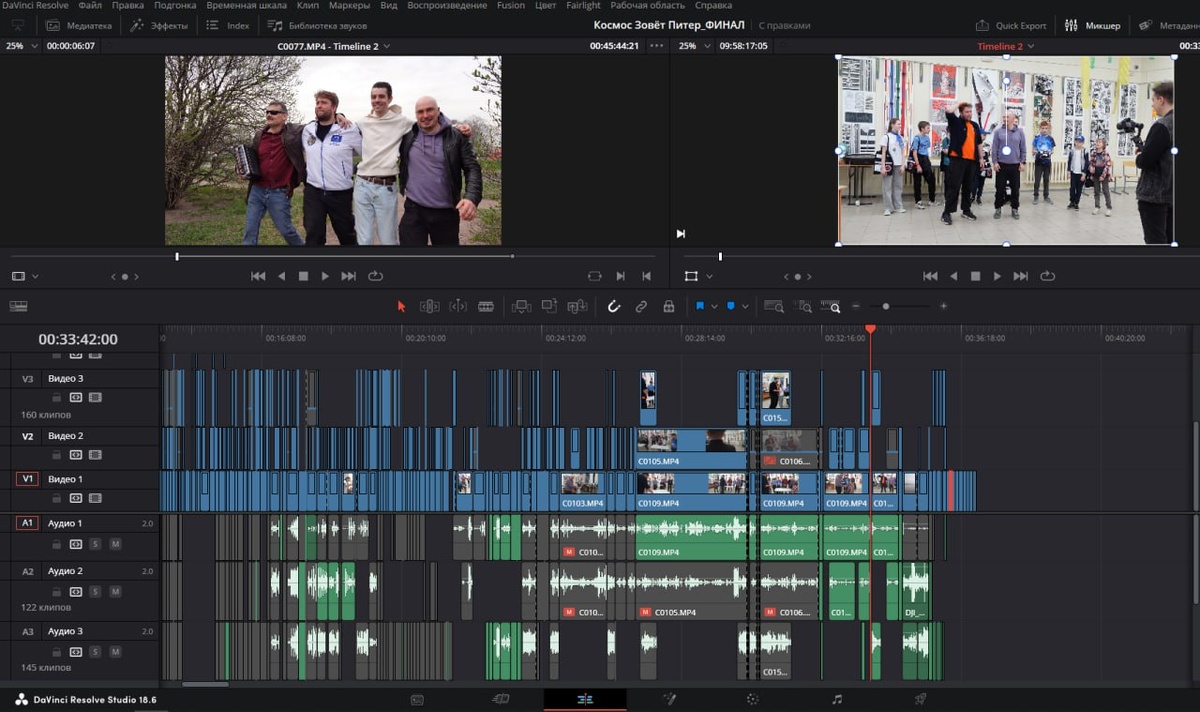The height and width of the screenshot is (712, 1200).
Task: Click the Quick Export button
Action: (x=1012, y=25)
